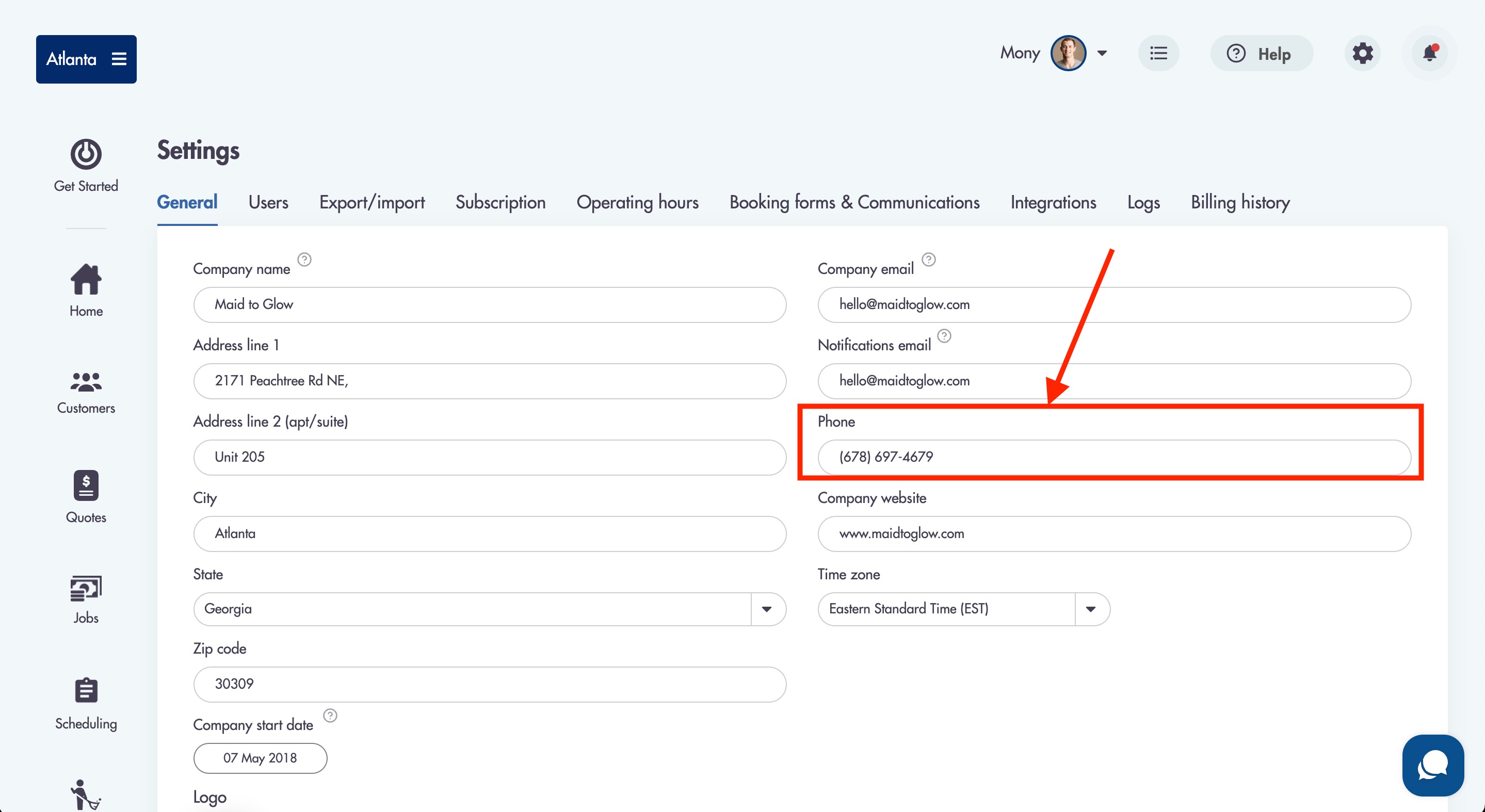Click the task list icon in header

[x=1159, y=53]
